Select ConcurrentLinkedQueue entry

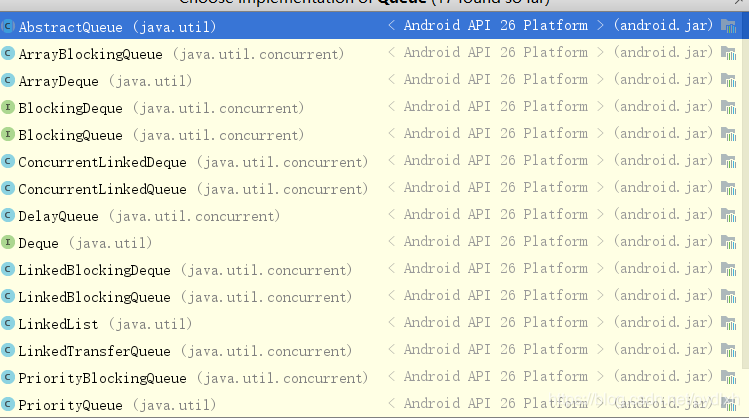pyautogui.click(x=371, y=188)
